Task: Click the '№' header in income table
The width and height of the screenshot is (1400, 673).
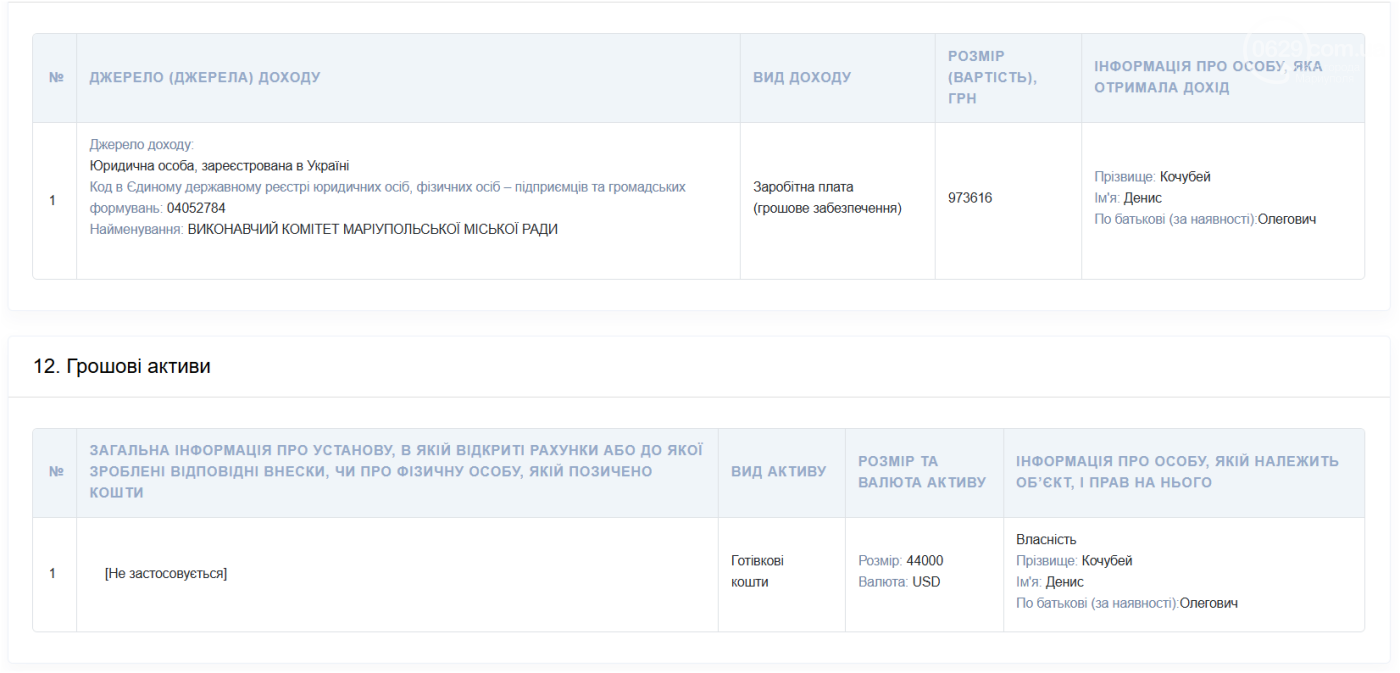Action: coord(55,77)
